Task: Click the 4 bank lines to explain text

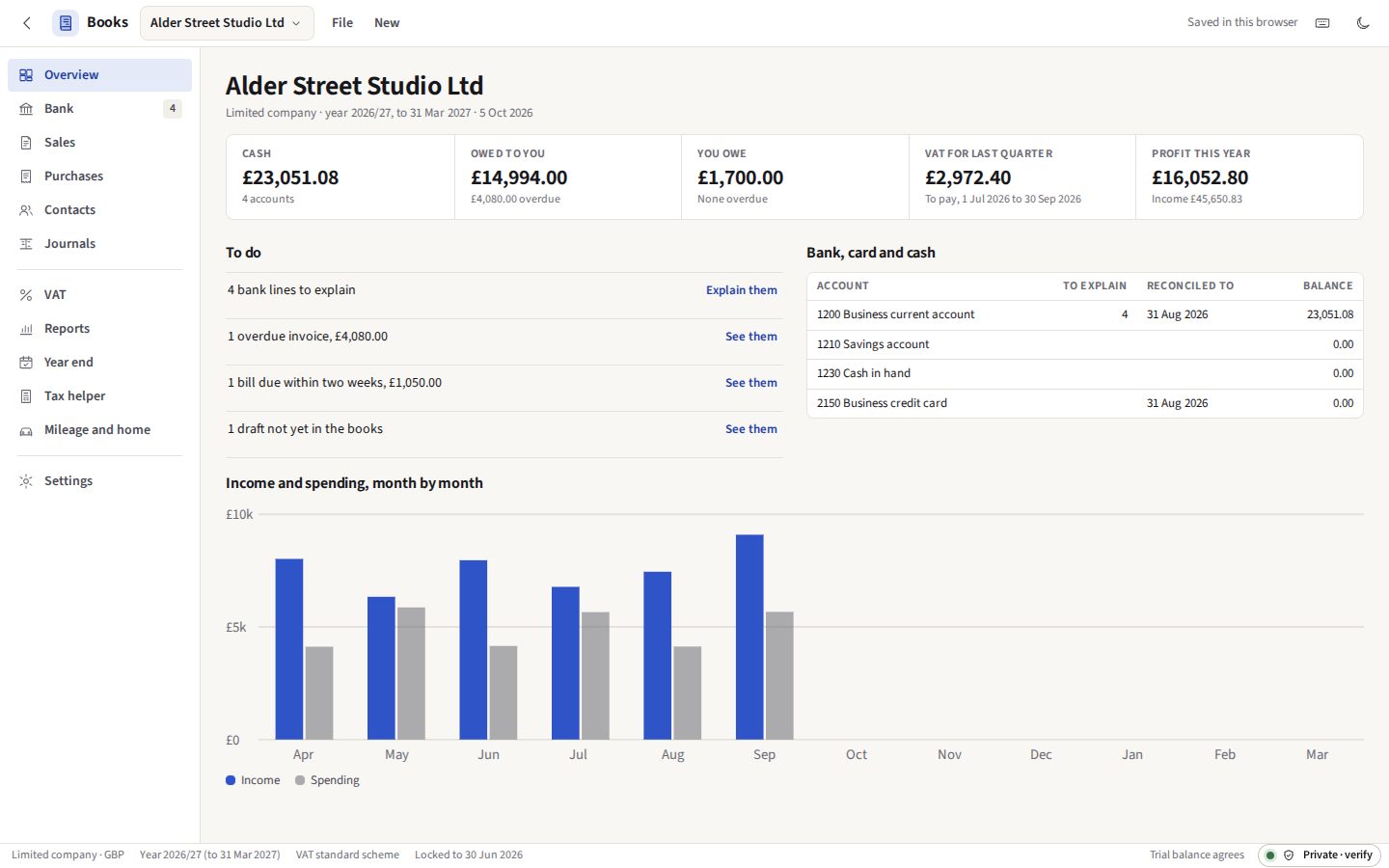Action: coord(291,290)
